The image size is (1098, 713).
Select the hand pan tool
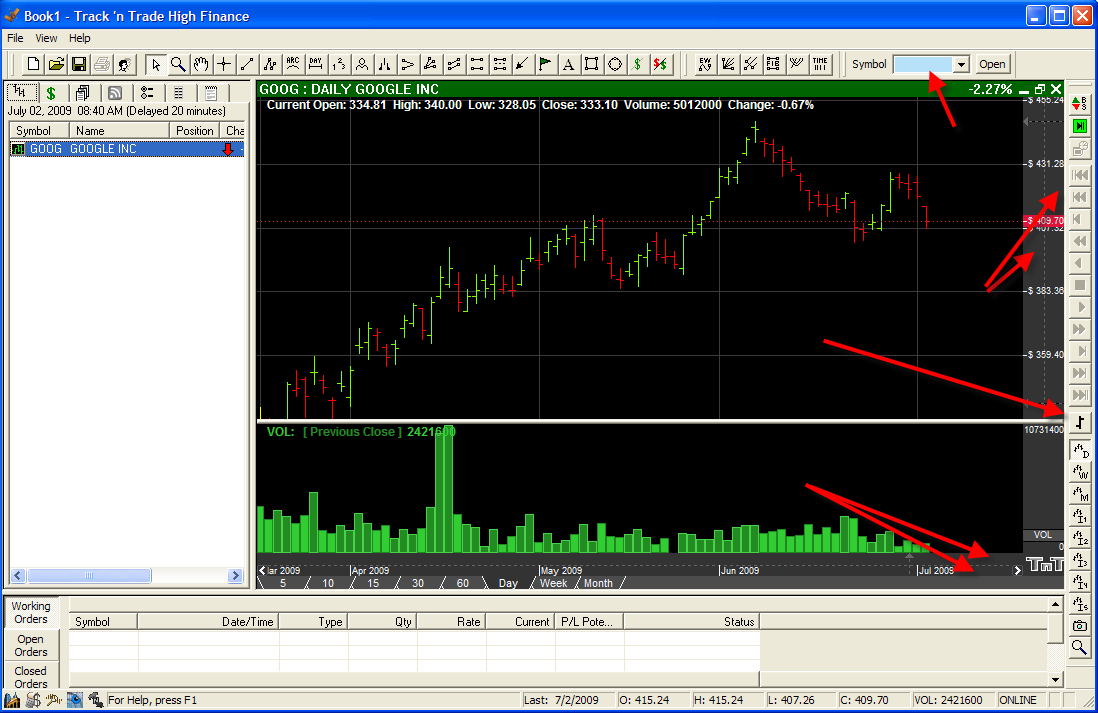201,64
